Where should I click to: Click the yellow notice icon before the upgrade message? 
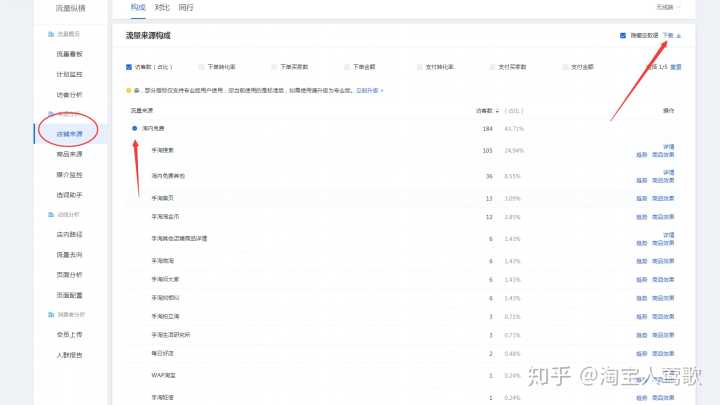(x=129, y=90)
